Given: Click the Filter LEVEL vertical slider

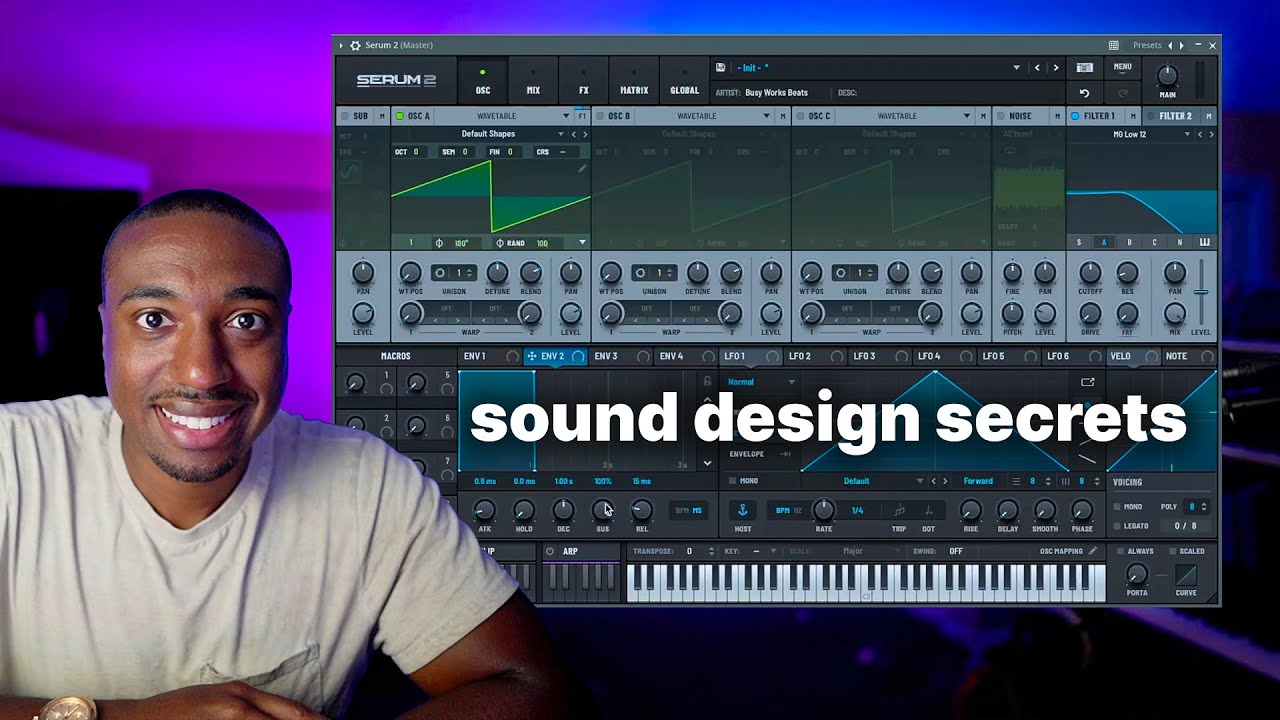Looking at the screenshot, I should (1201, 292).
